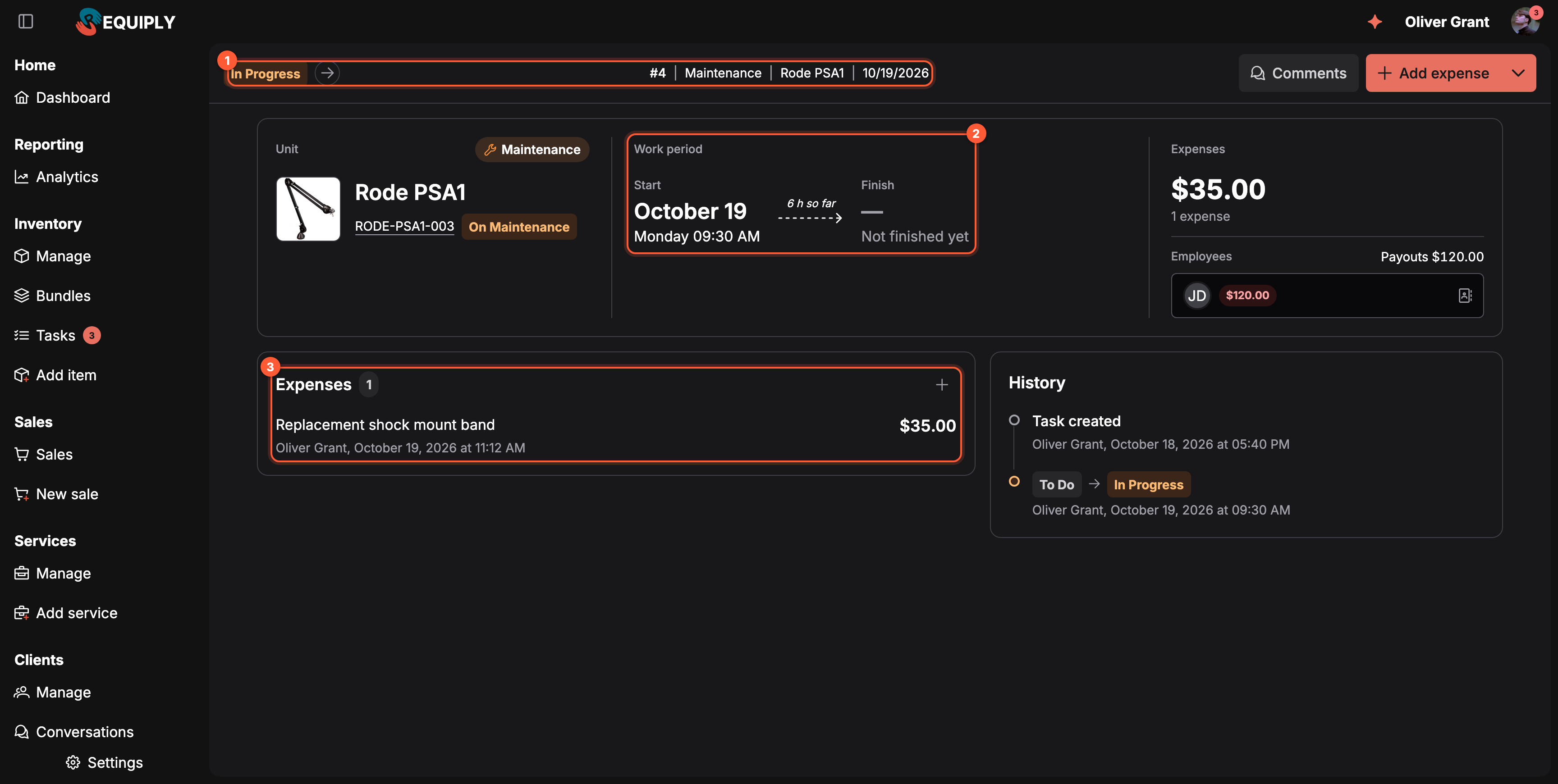This screenshot has width=1558, height=784.
Task: Open Inventory Manage page
Action: tap(53, 256)
